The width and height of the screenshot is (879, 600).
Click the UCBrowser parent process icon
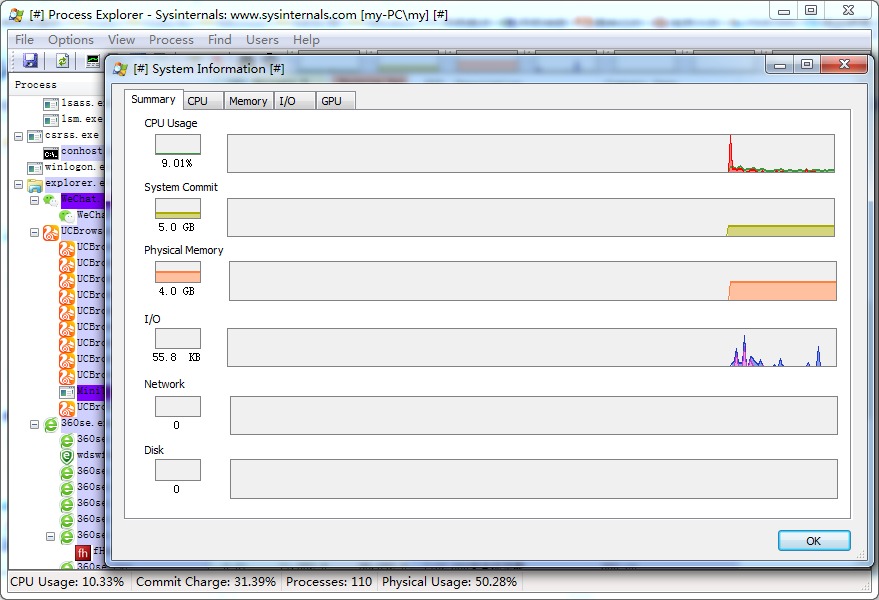[x=51, y=232]
